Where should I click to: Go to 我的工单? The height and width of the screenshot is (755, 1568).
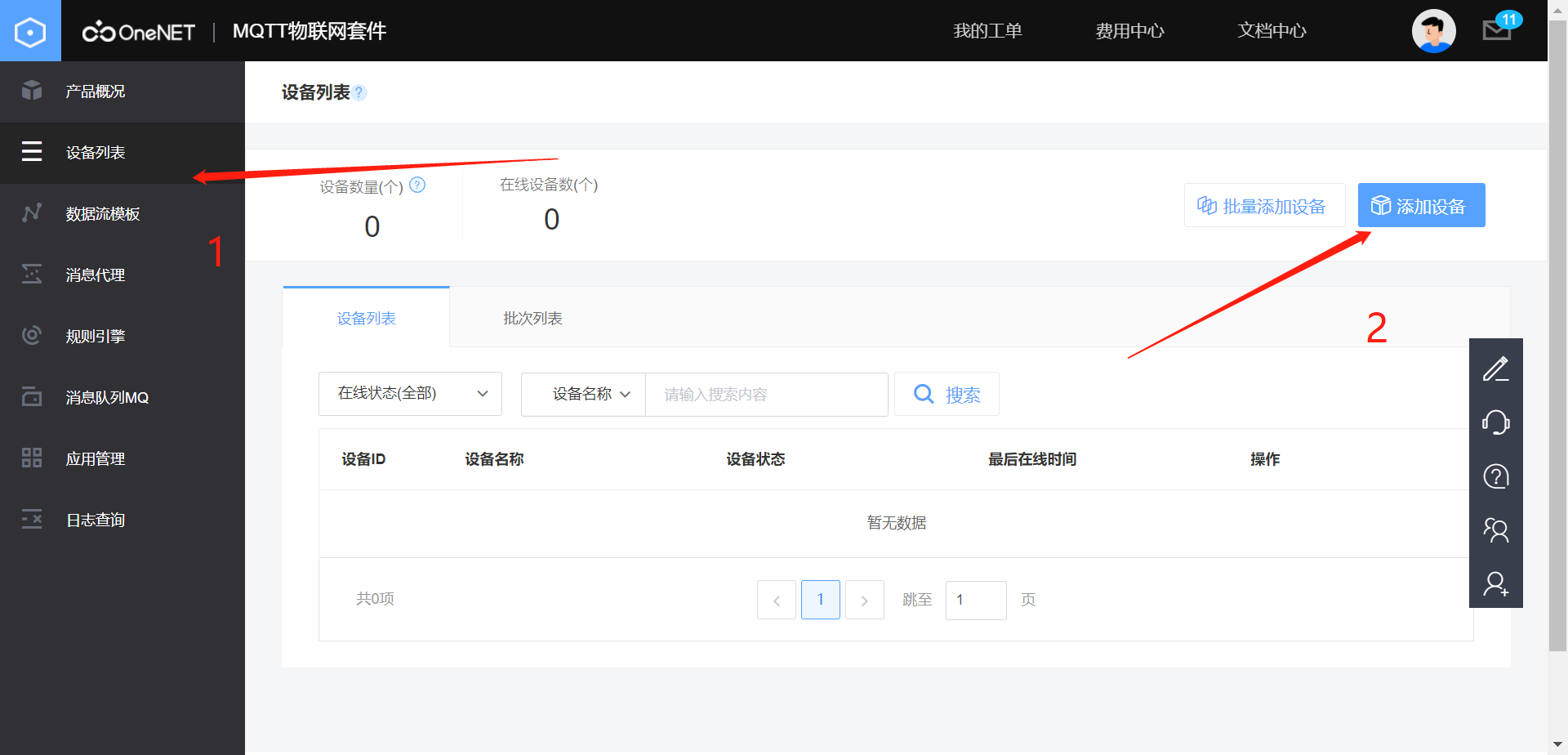[x=987, y=30]
